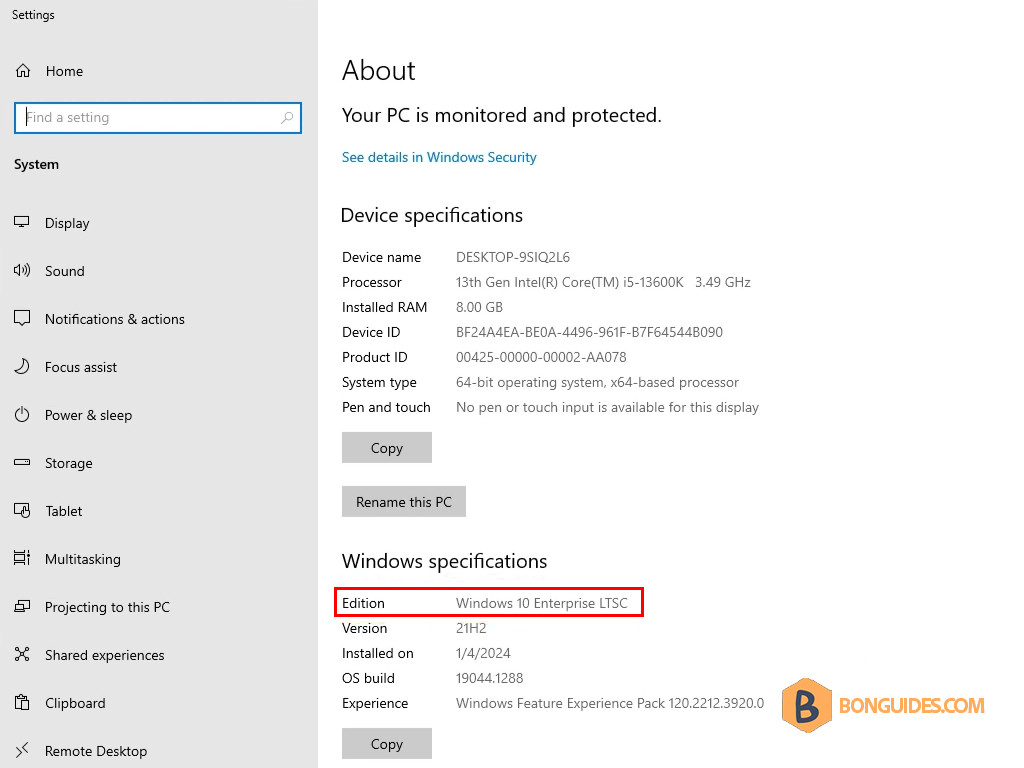
Task: Select Product ID 00425-00000-00002-AA078
Action: (541, 357)
